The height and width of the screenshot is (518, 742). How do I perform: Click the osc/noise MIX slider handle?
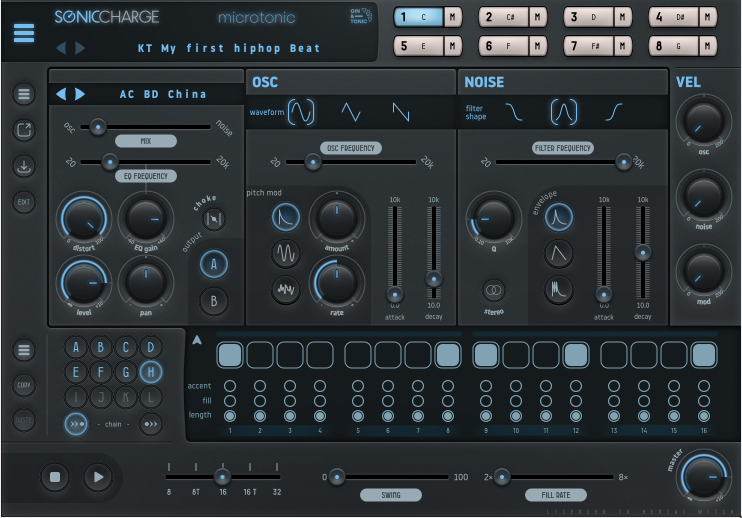tap(98, 127)
